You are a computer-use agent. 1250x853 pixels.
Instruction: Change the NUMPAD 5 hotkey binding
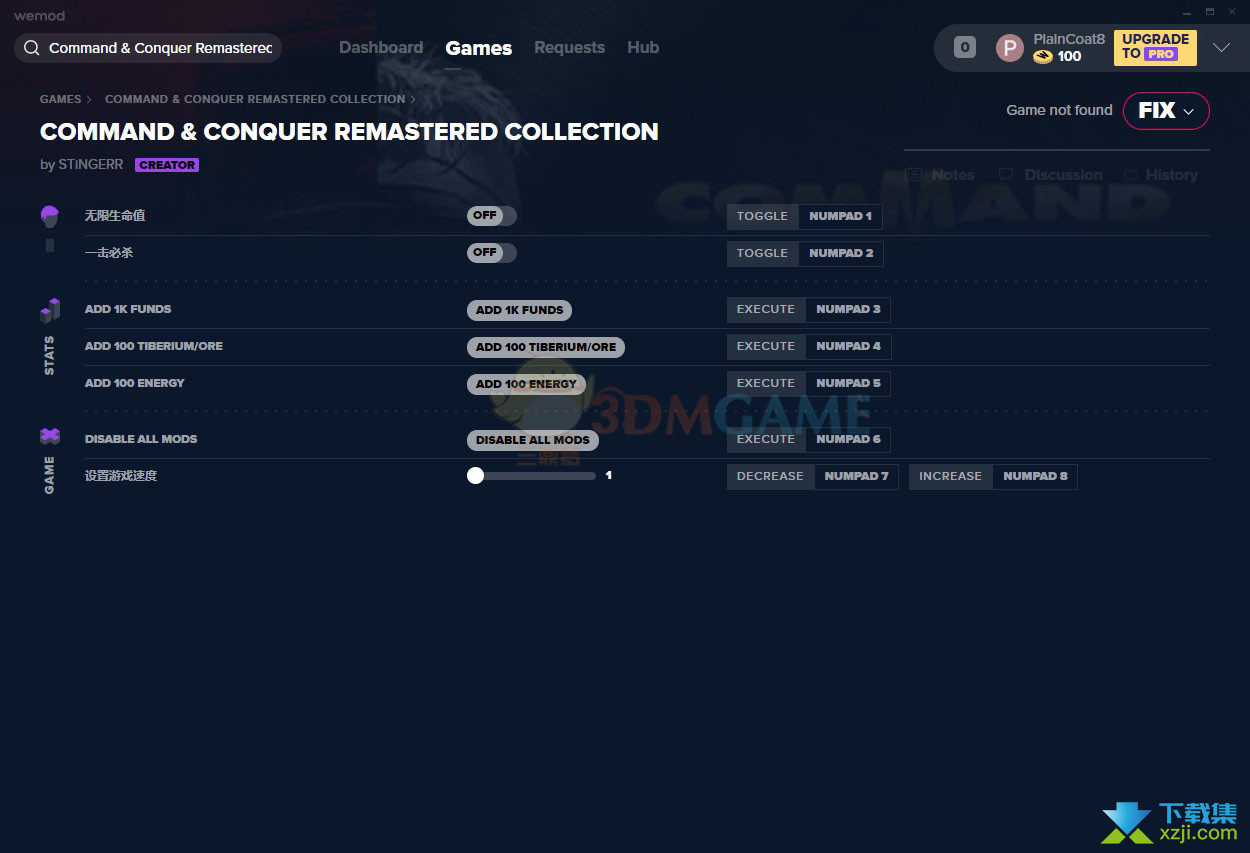(x=848, y=383)
